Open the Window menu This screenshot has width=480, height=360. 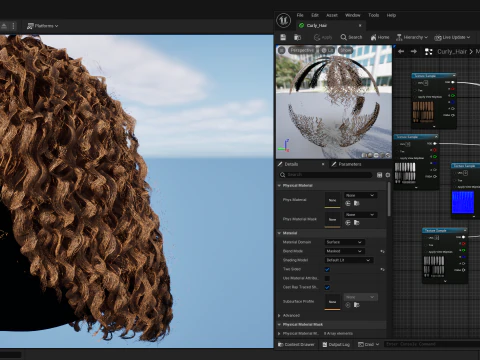353,15
